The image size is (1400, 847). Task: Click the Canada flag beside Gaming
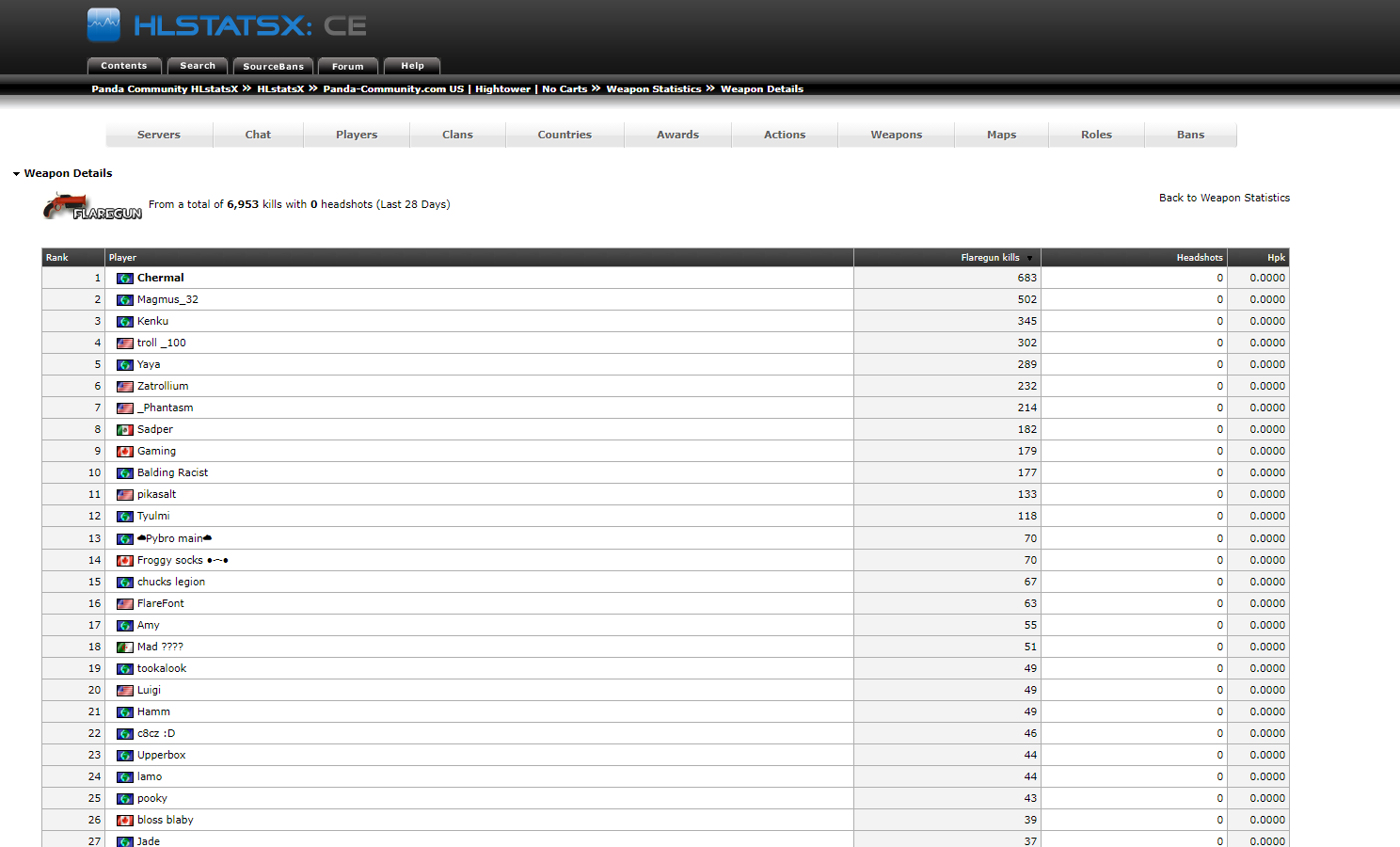(x=124, y=452)
